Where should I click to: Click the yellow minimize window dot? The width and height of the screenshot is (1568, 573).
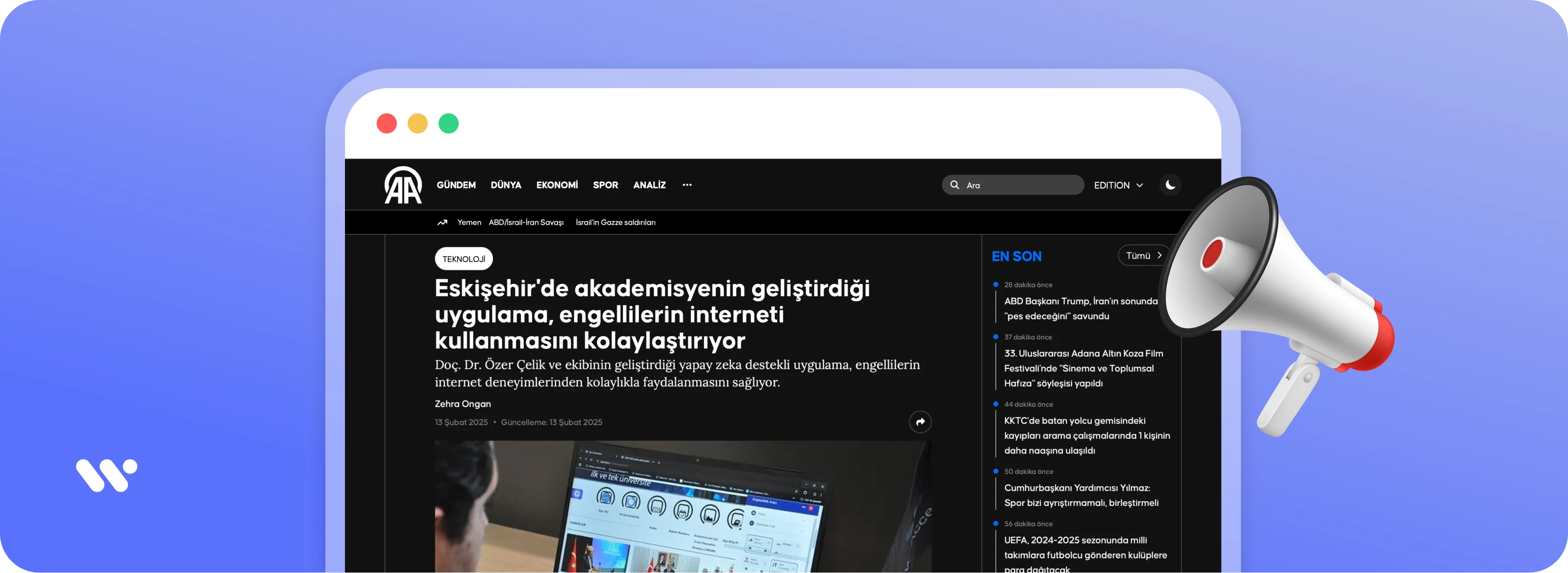tap(417, 123)
